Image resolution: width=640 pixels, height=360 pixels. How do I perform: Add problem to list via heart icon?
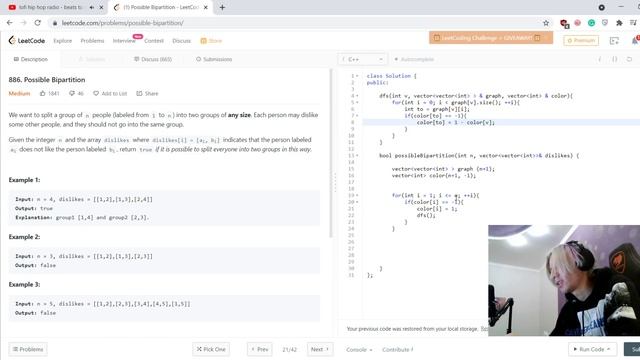(96, 93)
